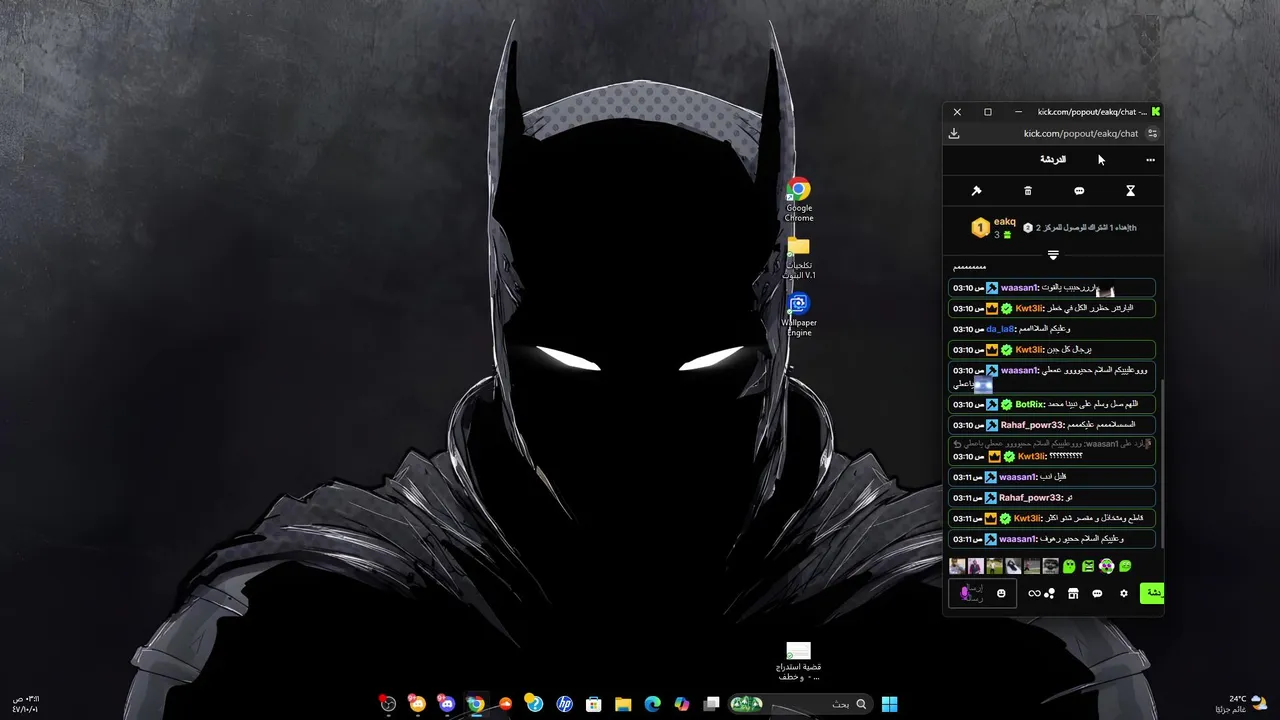
Task: Open the shop storefront icon in bottom toolbar
Action: (1073, 594)
